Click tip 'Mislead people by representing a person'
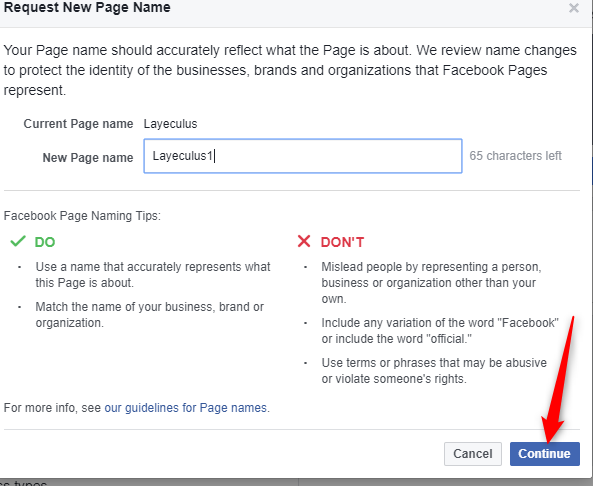The image size is (593, 486). pyautogui.click(x=431, y=283)
